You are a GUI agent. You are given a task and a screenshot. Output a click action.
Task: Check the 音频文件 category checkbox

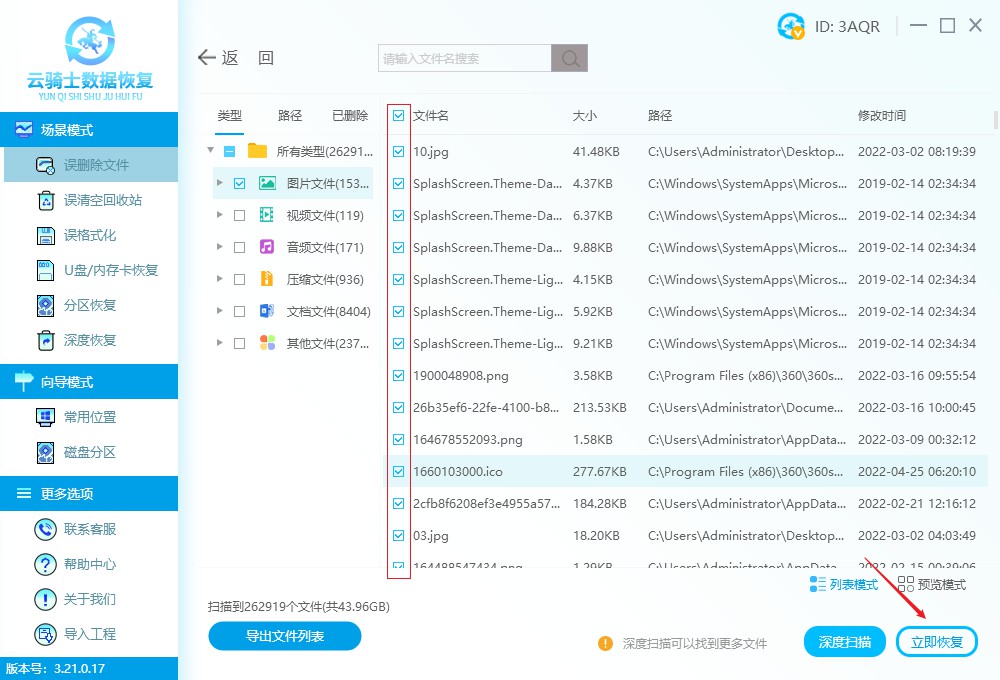(240, 248)
